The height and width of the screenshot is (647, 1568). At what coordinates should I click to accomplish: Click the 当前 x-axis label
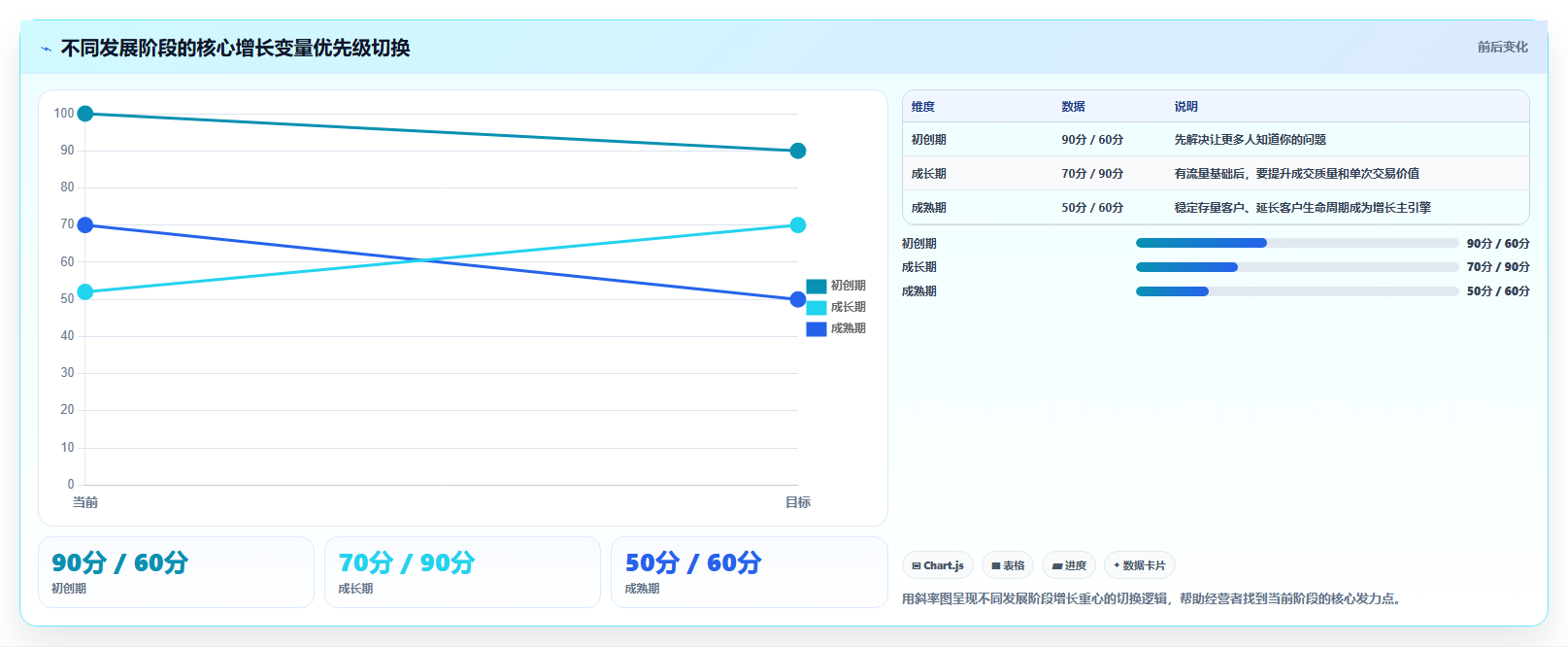(85, 502)
